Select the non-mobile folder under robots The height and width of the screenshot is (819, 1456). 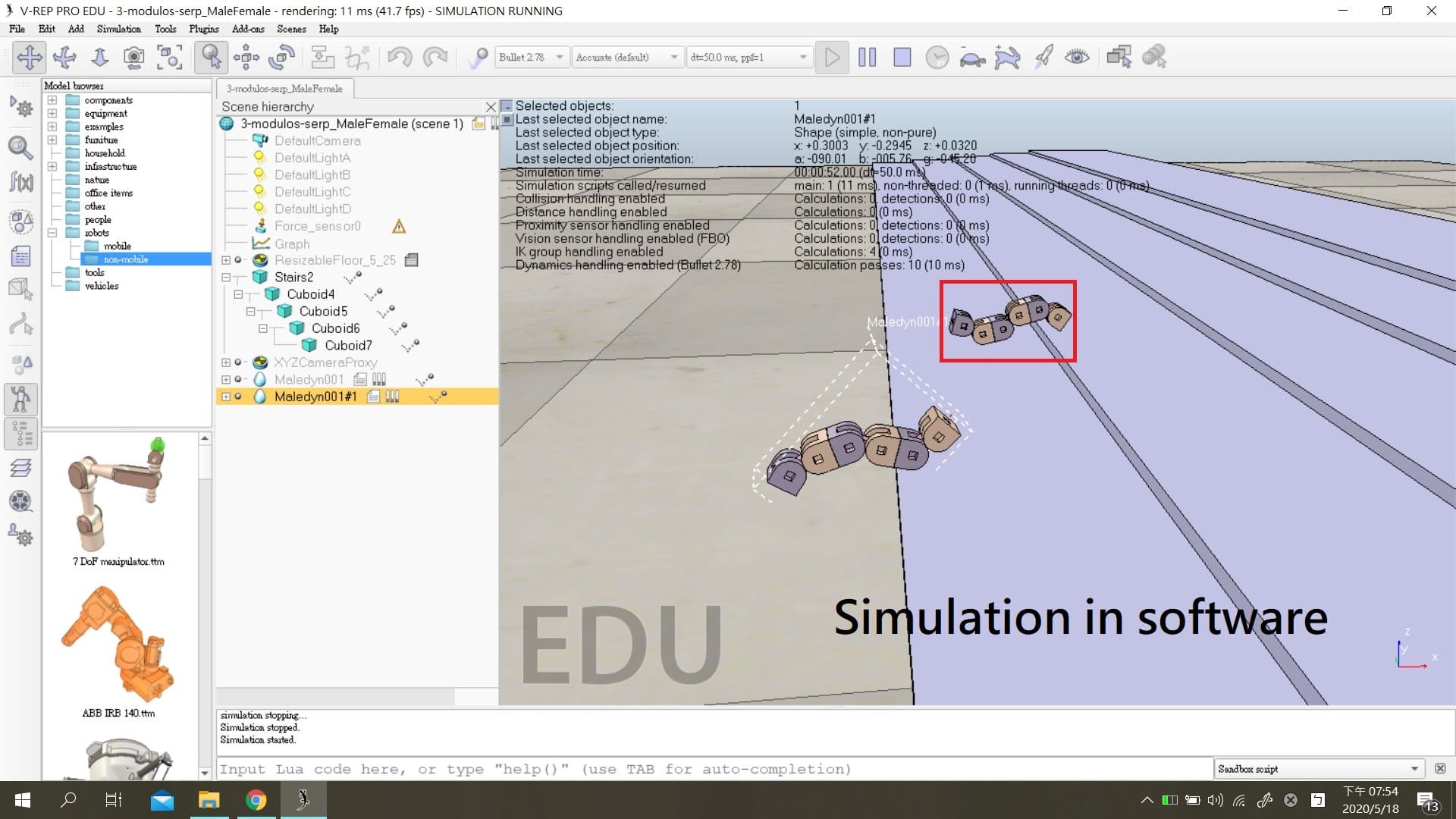125,259
